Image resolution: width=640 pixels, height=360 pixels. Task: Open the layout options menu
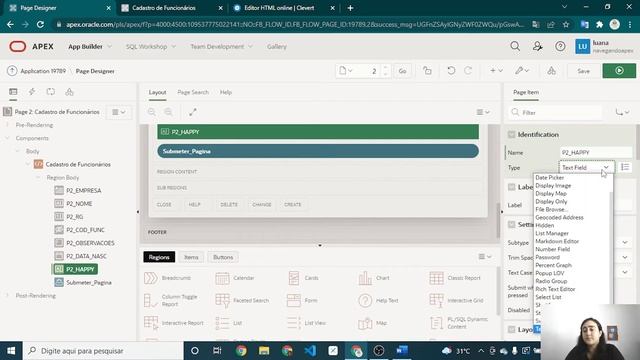tap(483, 112)
